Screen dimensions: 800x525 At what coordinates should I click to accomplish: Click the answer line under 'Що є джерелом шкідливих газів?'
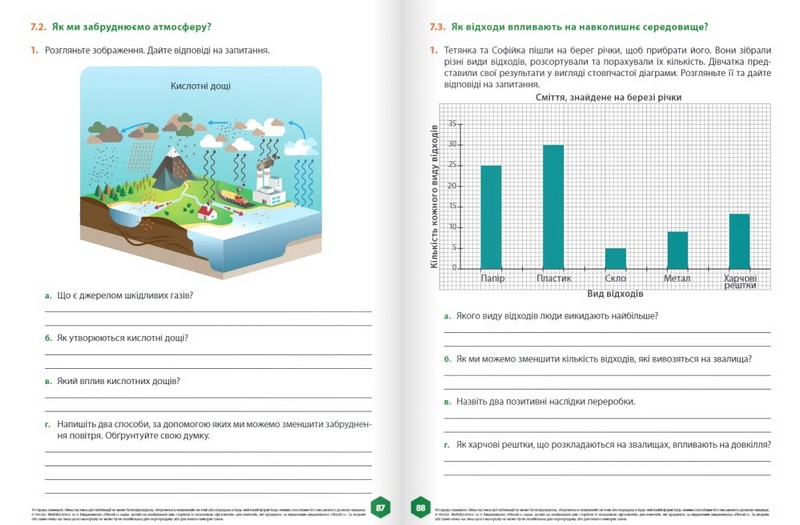[208, 311]
